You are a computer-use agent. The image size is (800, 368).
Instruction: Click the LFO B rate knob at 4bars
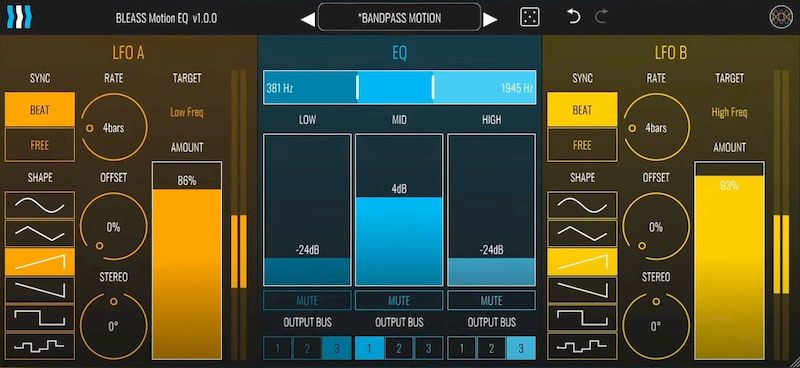[656, 128]
